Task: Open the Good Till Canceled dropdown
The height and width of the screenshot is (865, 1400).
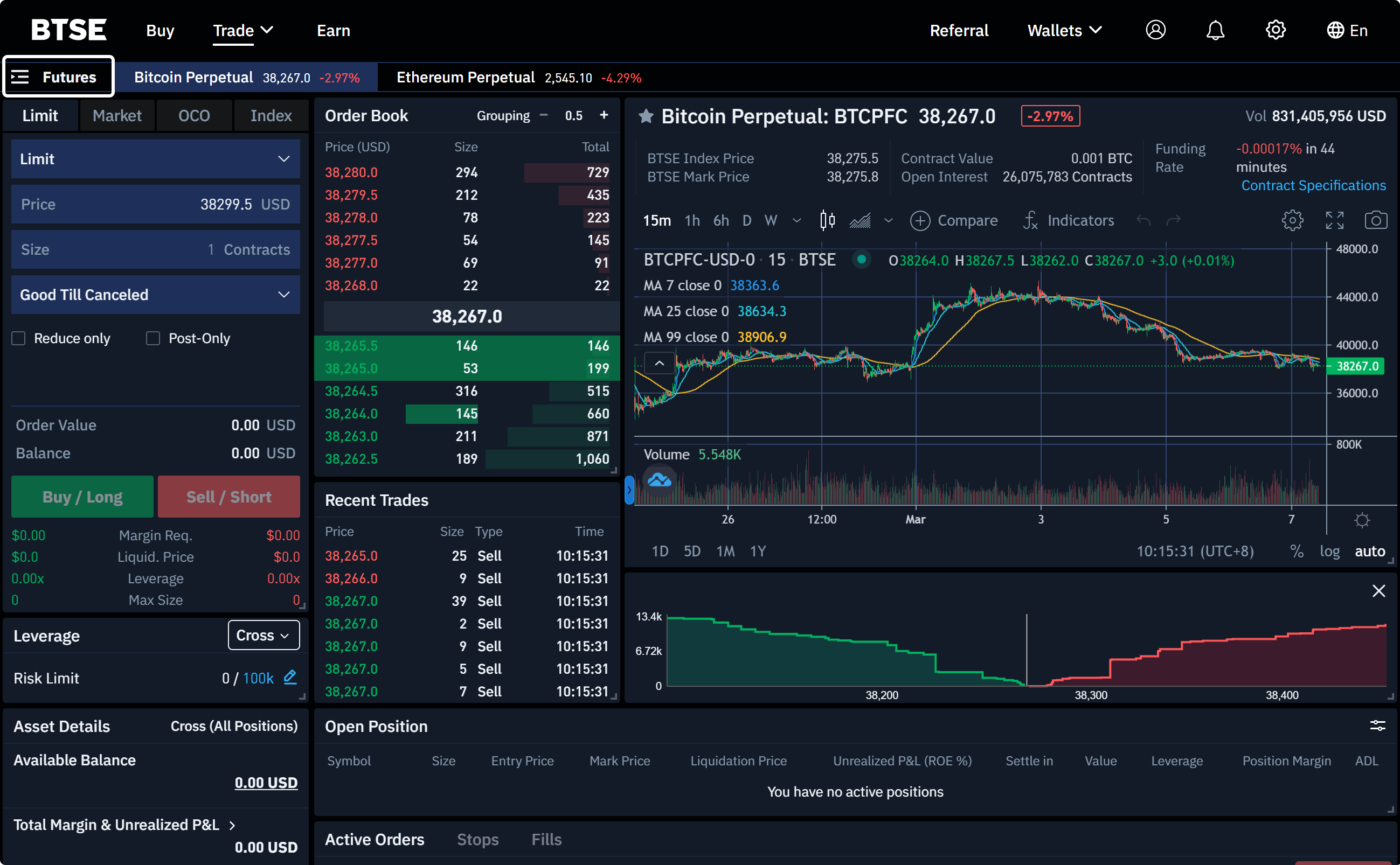Action: click(x=155, y=295)
